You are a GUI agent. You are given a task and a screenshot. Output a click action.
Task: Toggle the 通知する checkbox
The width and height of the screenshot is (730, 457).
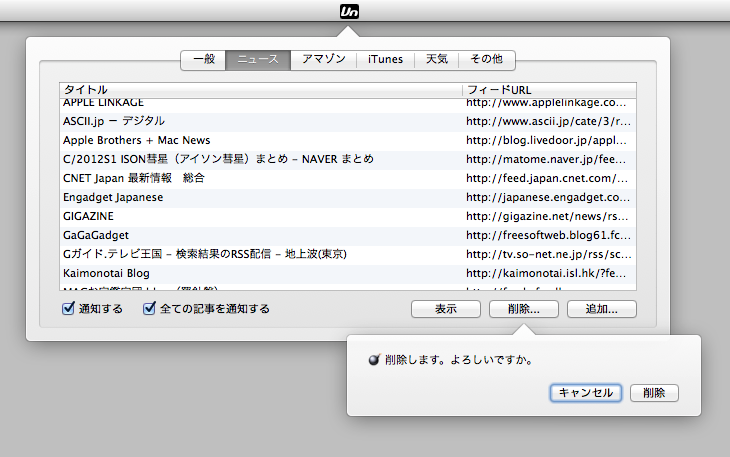(68, 309)
